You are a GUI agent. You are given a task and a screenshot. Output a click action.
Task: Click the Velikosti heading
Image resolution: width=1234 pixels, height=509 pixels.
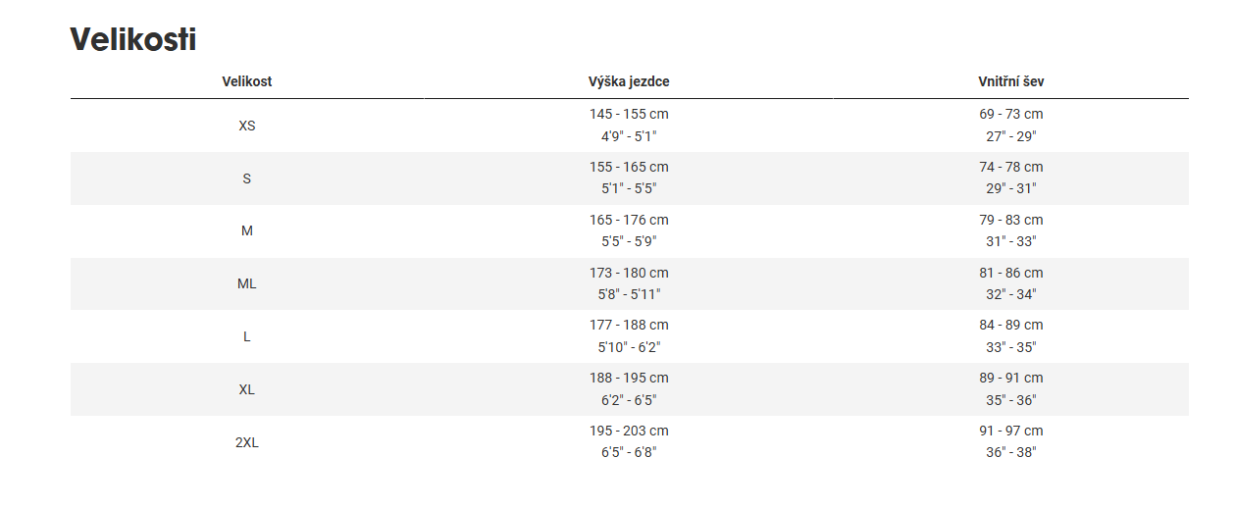tap(133, 40)
